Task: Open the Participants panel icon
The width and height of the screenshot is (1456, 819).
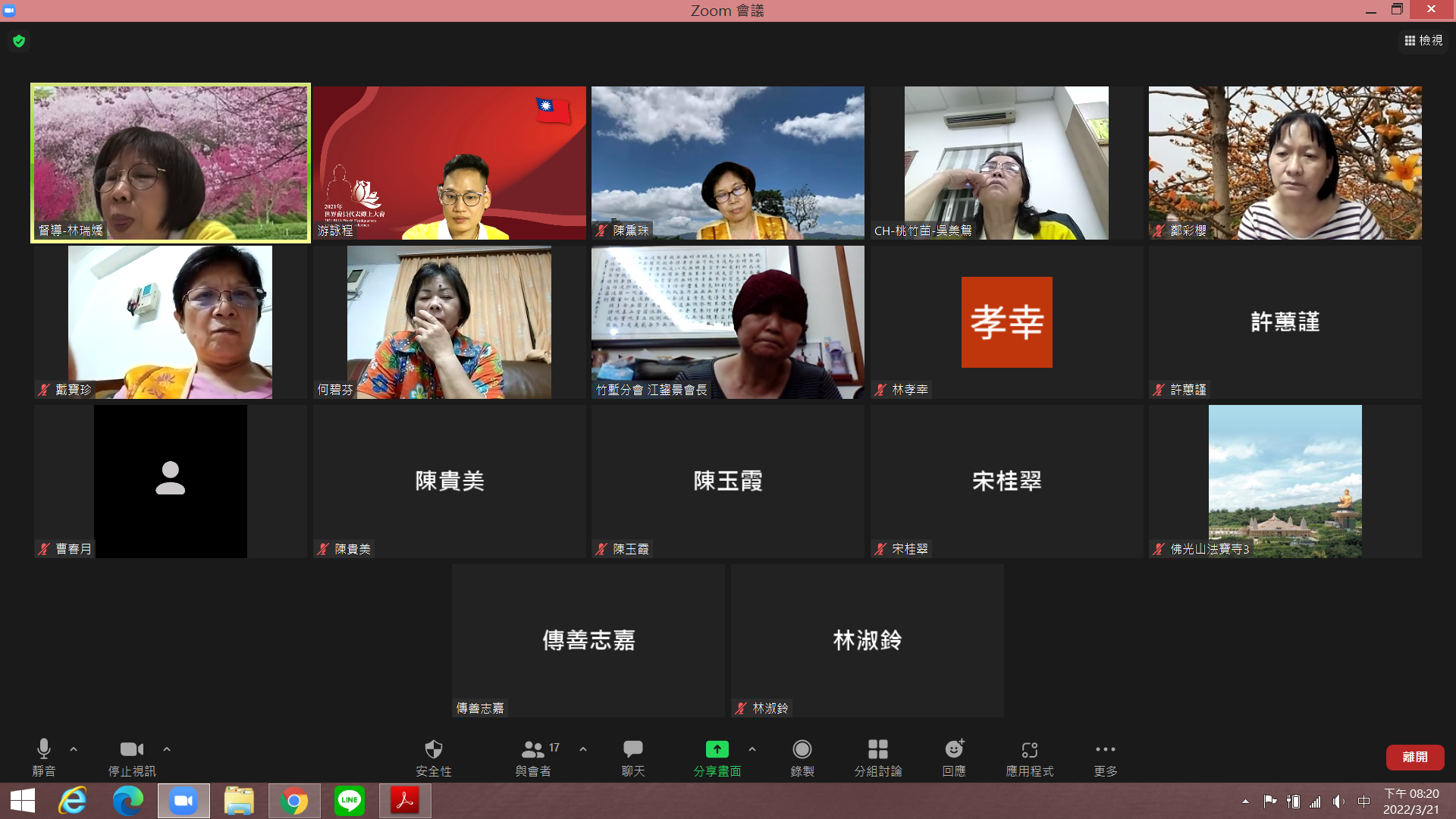Action: (x=533, y=750)
